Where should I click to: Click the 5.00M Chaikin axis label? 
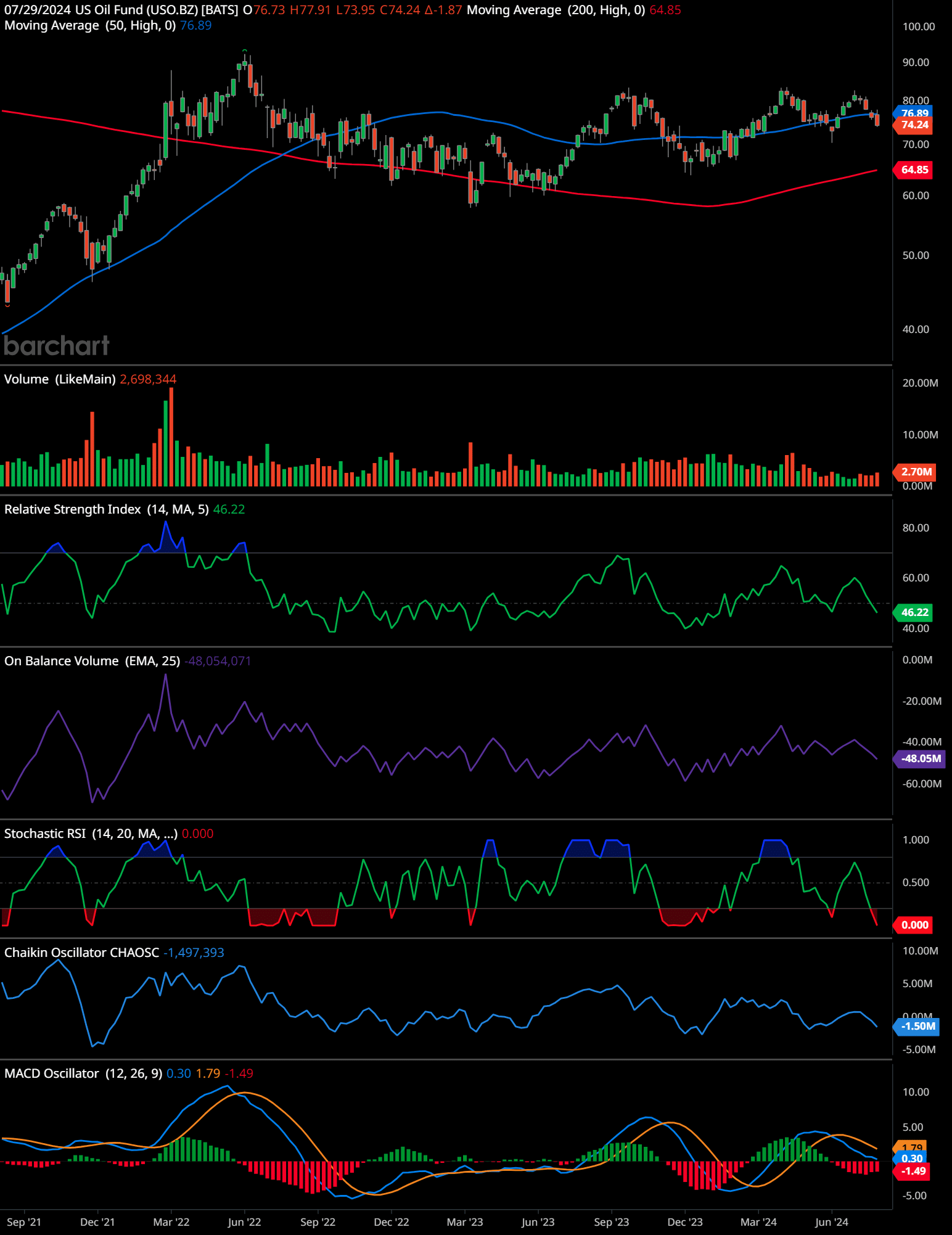[917, 984]
